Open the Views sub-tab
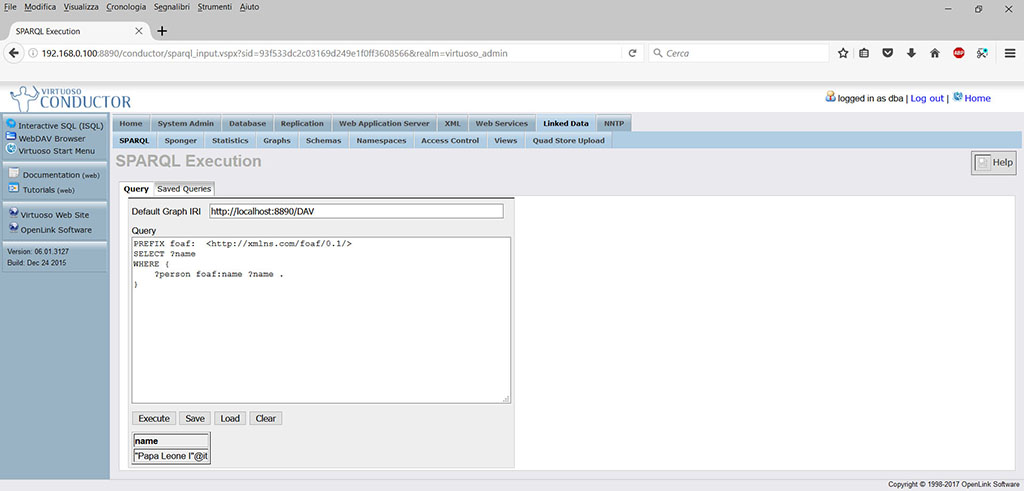Image resolution: width=1024 pixels, height=491 pixels. click(505, 140)
